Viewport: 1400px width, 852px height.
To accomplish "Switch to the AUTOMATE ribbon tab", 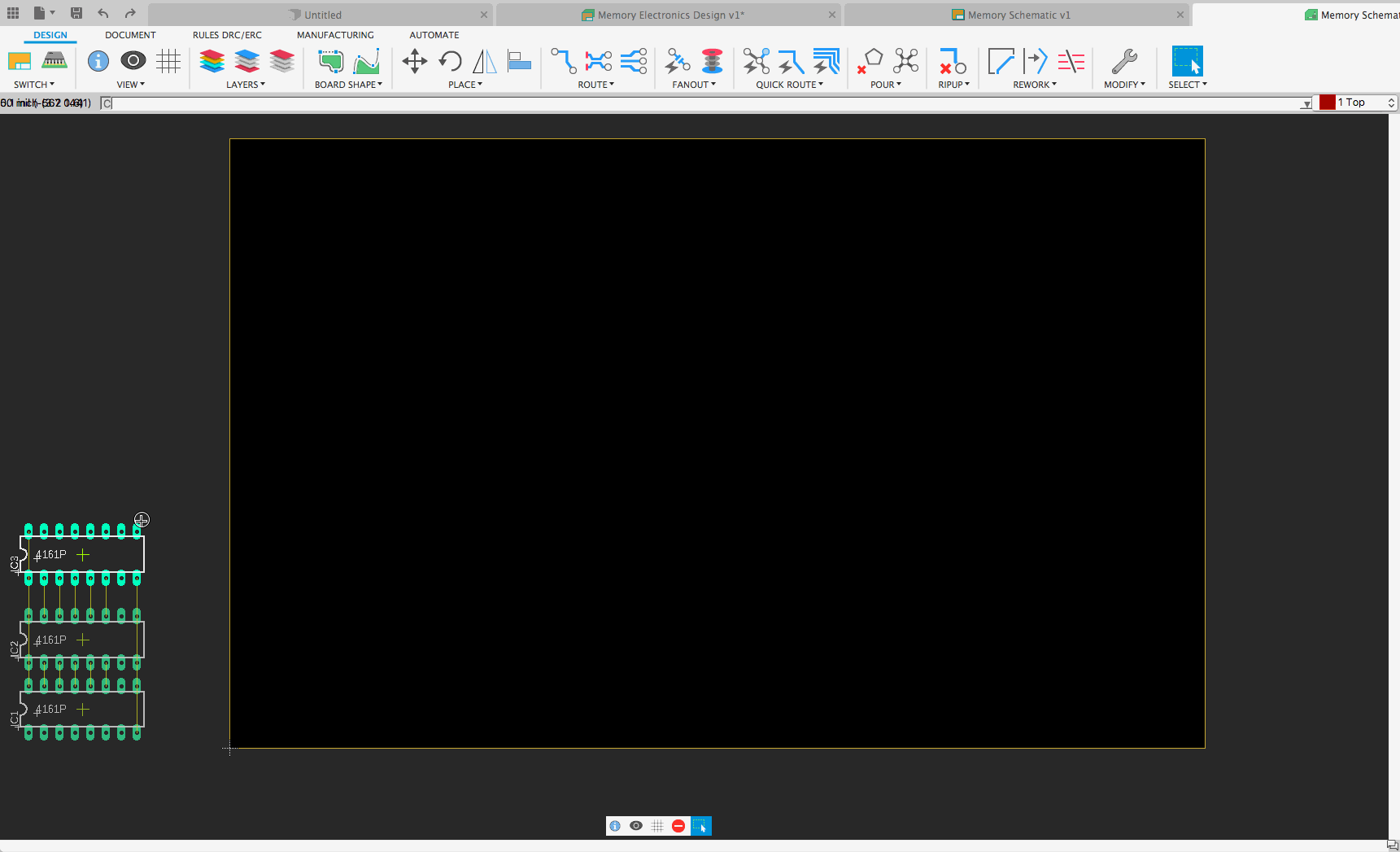I will (434, 35).
